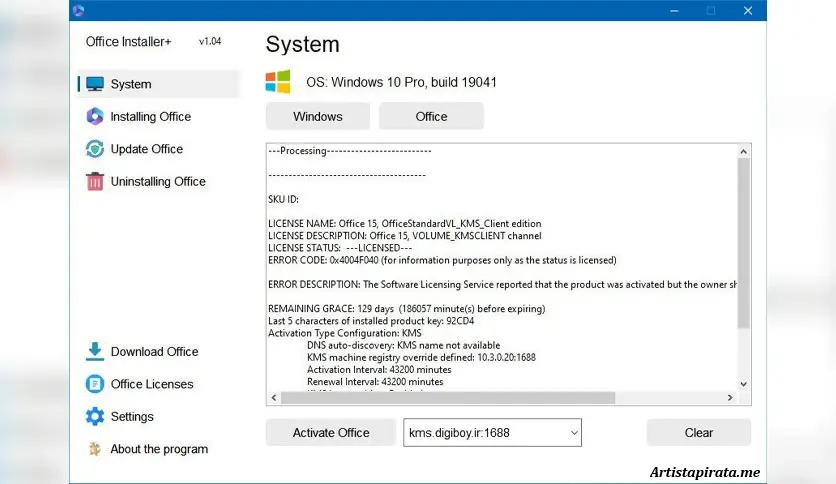Click the About the program icon
The width and height of the screenshot is (836, 484).
[95, 449]
